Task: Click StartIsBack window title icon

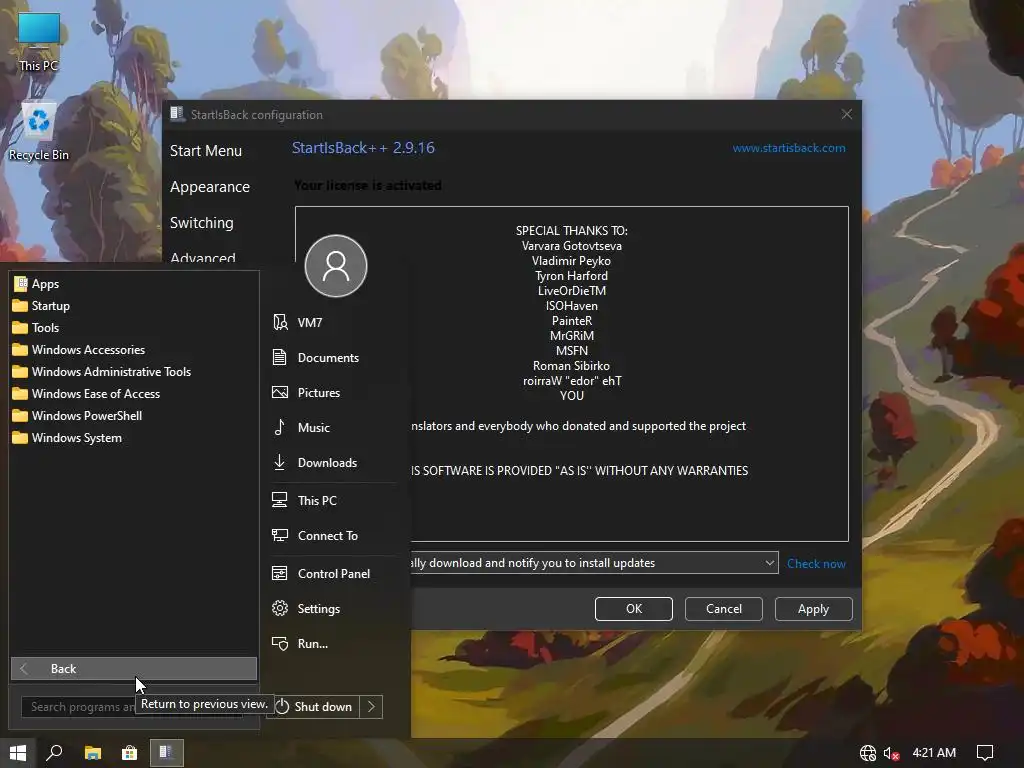Action: pos(177,114)
